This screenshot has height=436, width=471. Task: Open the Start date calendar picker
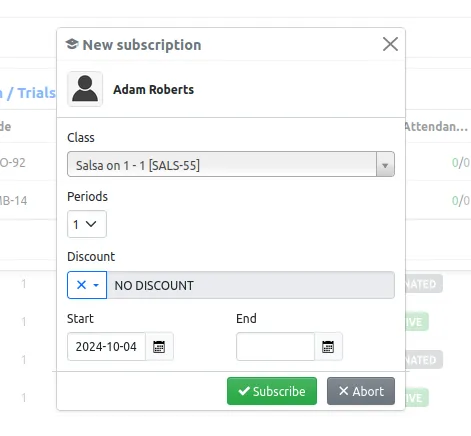coord(159,347)
